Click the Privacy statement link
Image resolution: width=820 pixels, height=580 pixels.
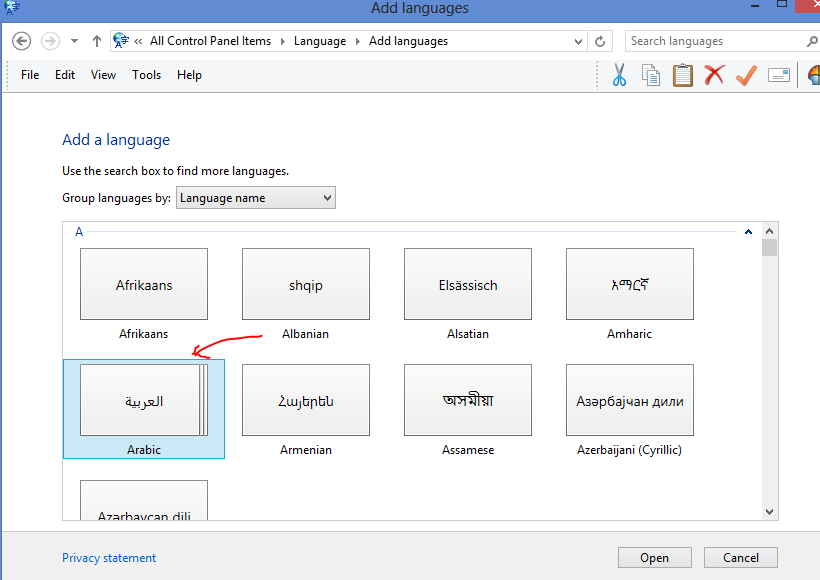[109, 557]
